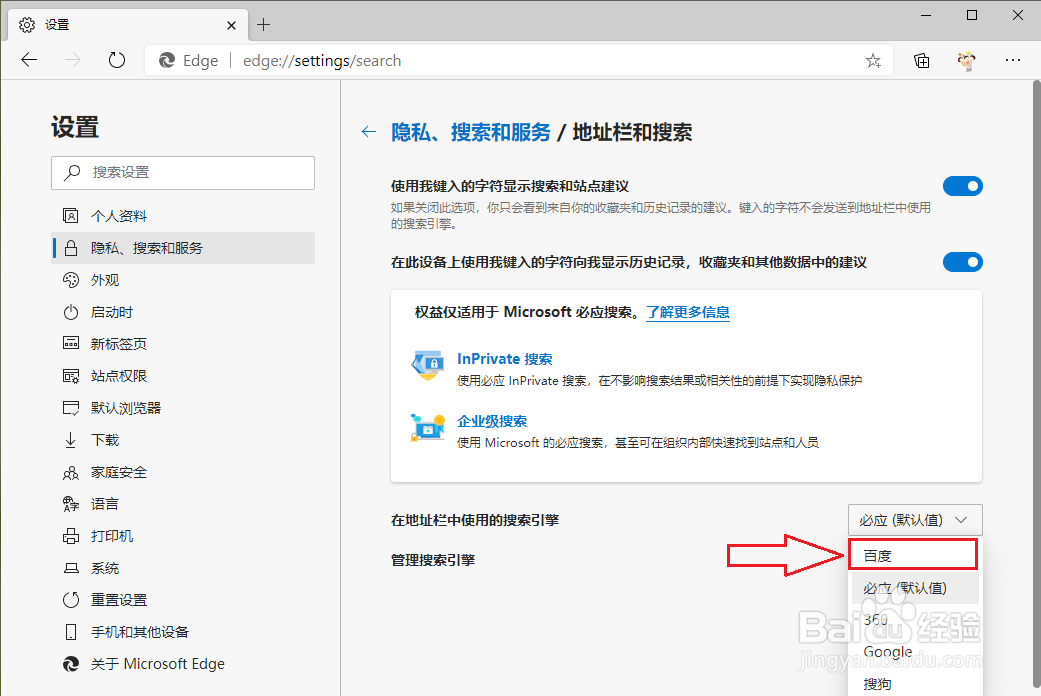Select 搜狗 from the search engine list

[x=915, y=683]
